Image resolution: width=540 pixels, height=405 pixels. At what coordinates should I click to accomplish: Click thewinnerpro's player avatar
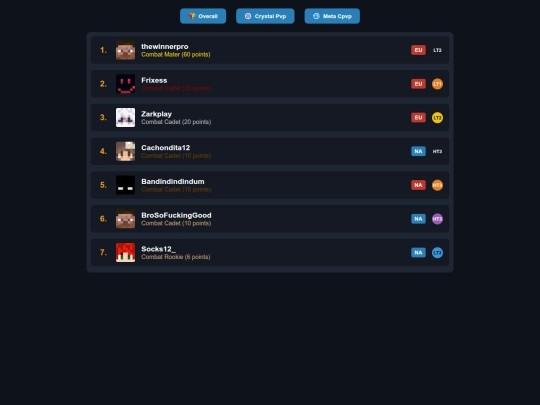(x=125, y=50)
